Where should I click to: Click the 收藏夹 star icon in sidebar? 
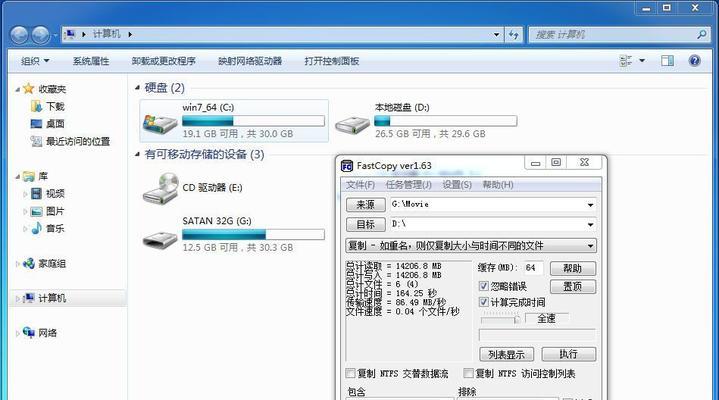pyautogui.click(x=28, y=88)
